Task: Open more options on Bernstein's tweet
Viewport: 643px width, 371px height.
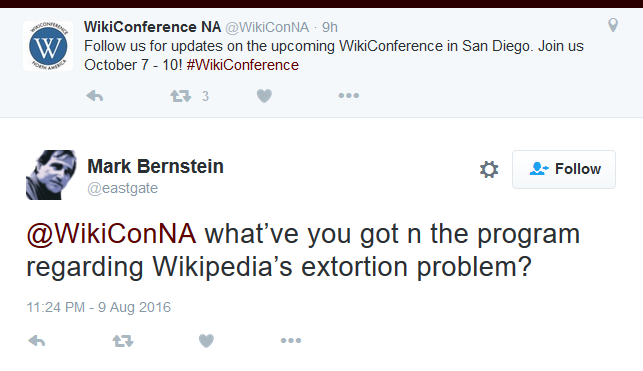Action: [291, 340]
